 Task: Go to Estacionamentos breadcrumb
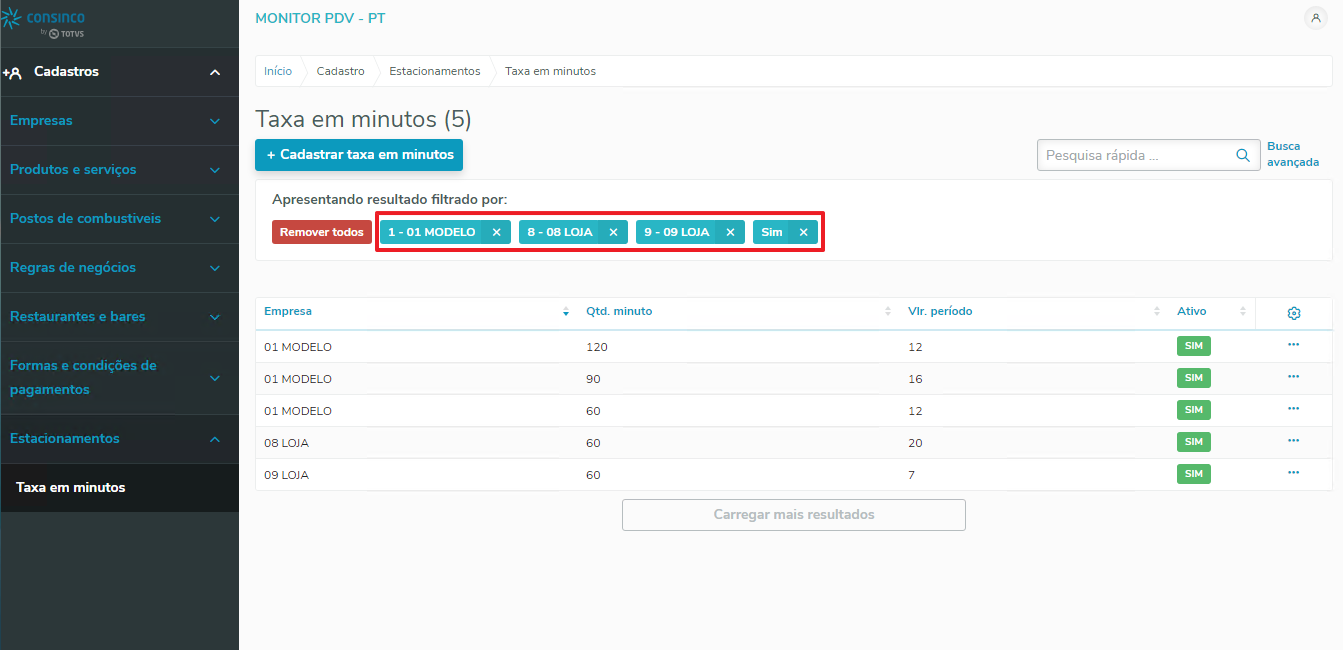(435, 71)
